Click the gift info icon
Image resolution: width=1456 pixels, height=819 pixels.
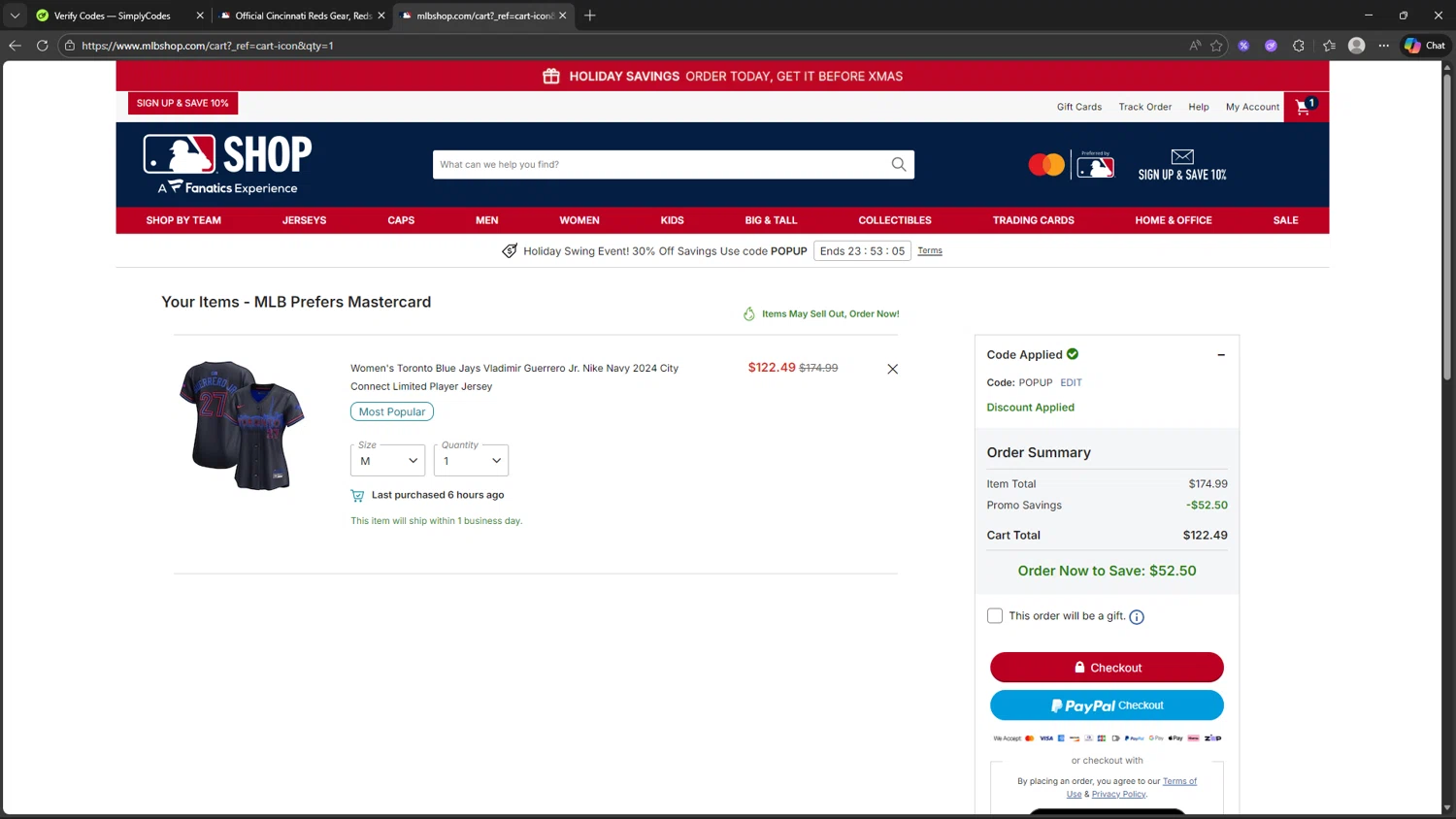pos(1137,617)
